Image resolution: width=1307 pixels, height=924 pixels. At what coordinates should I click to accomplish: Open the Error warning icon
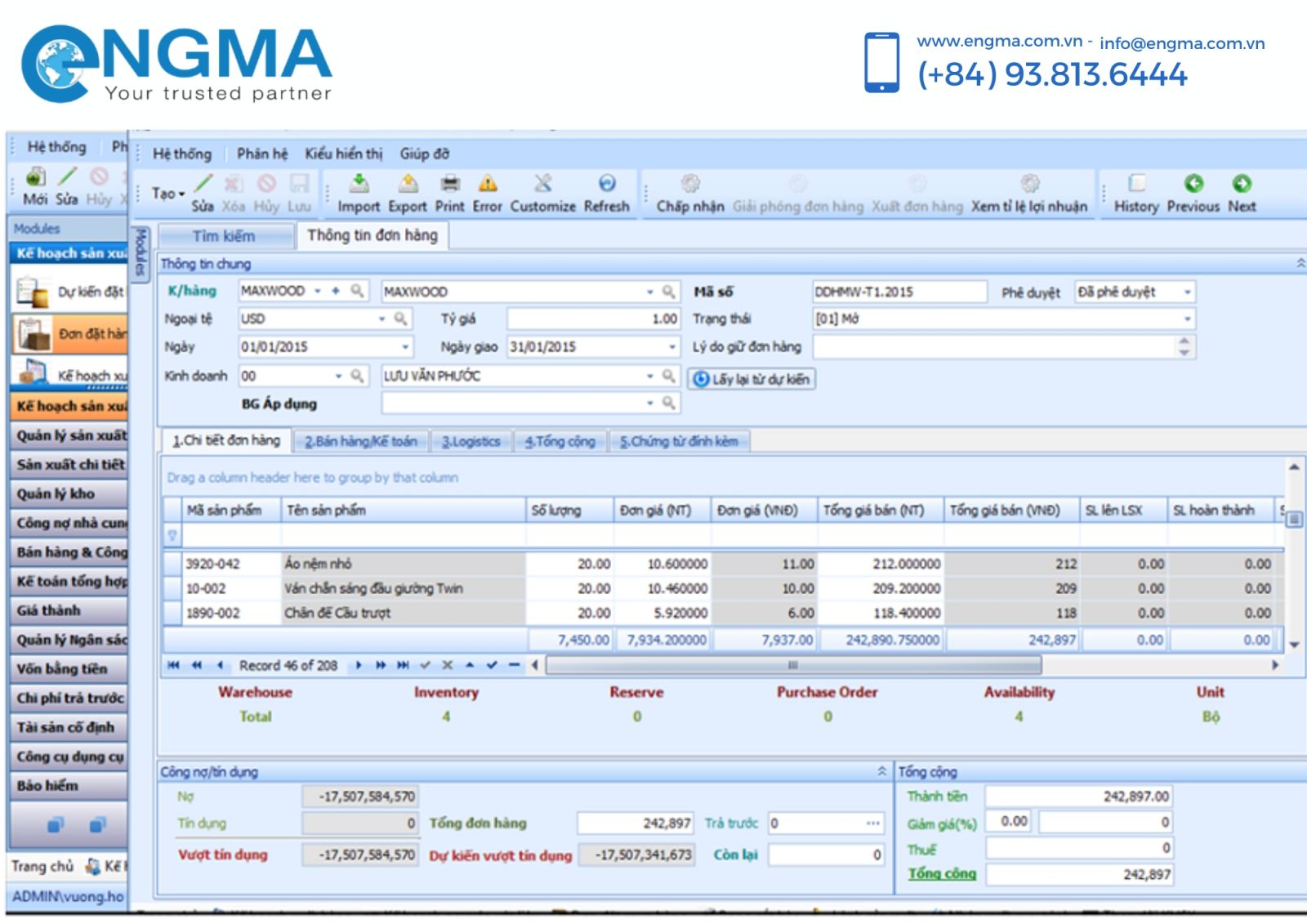488,183
